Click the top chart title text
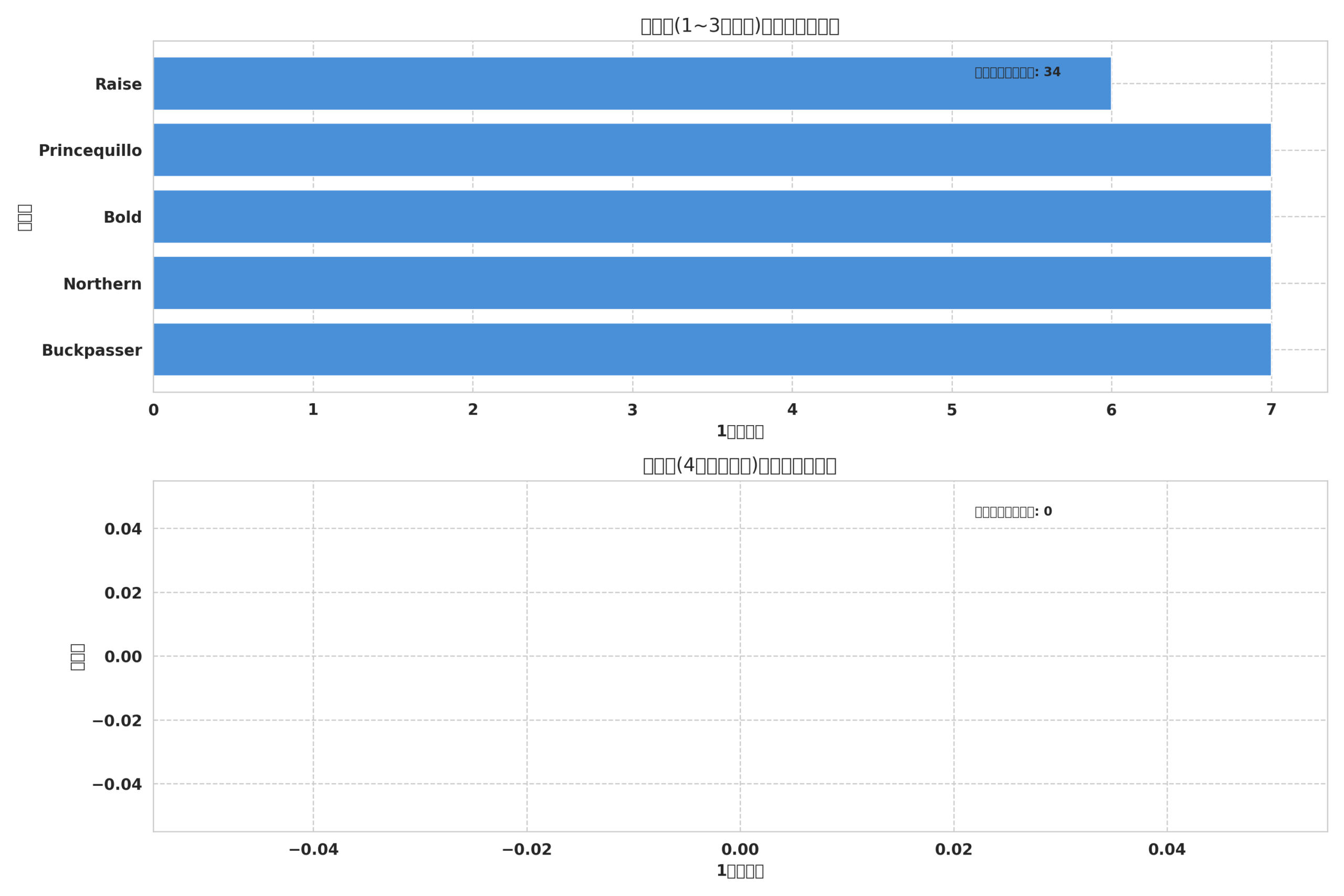Screen dimensions: 1344x896 pos(739,26)
